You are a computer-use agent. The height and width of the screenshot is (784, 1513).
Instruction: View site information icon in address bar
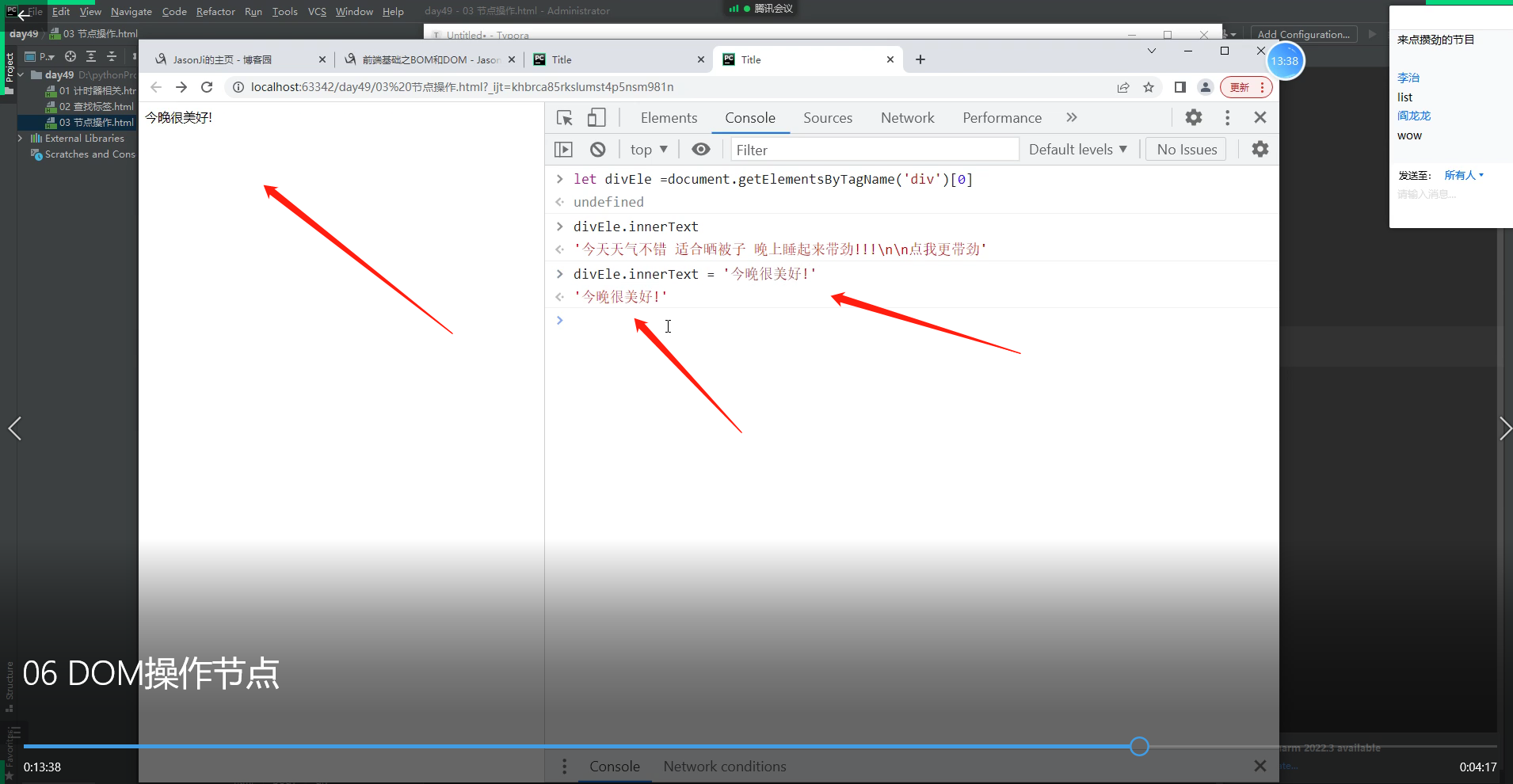point(238,87)
